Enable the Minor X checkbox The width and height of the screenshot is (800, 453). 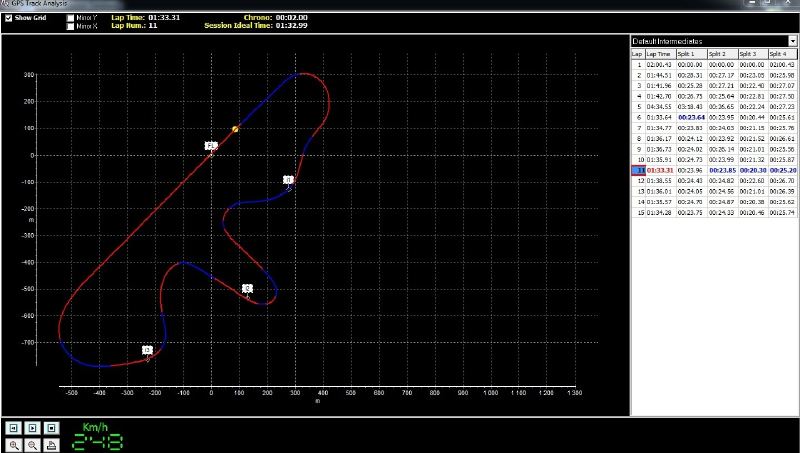click(x=70, y=27)
